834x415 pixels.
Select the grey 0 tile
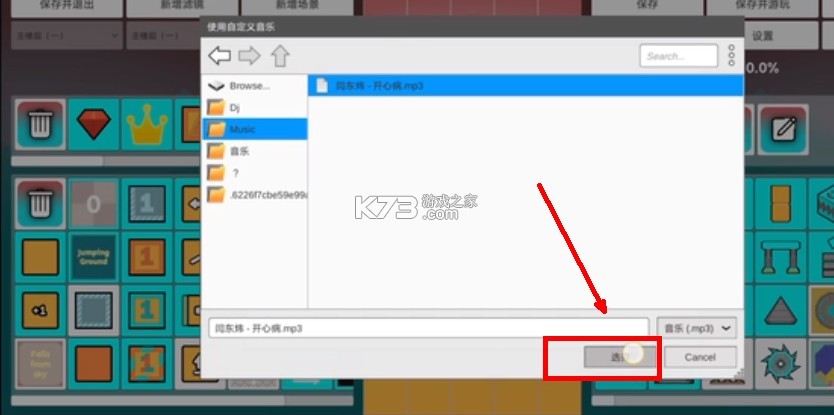pos(94,204)
